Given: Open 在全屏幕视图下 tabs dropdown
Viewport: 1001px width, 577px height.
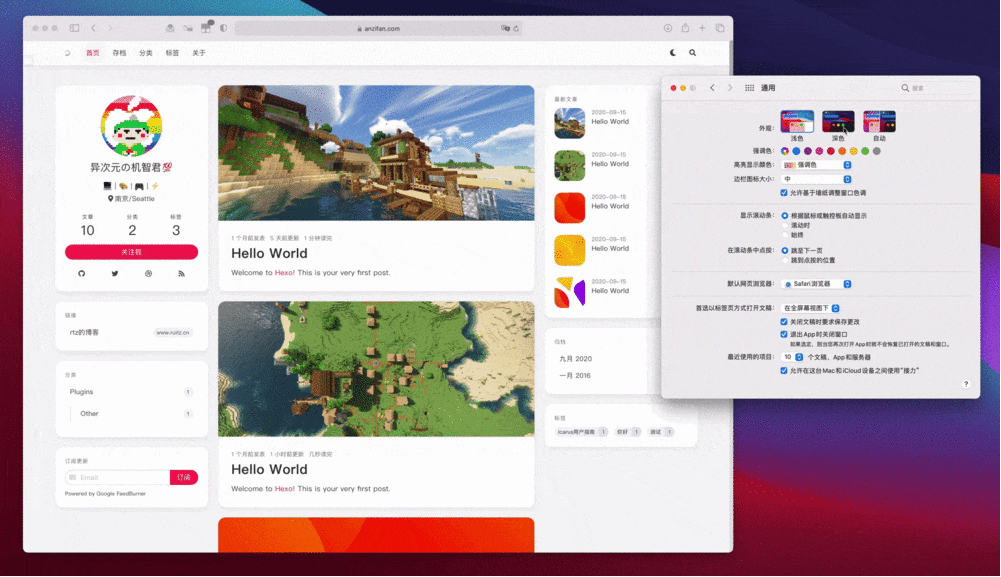Looking at the screenshot, I should click(811, 308).
